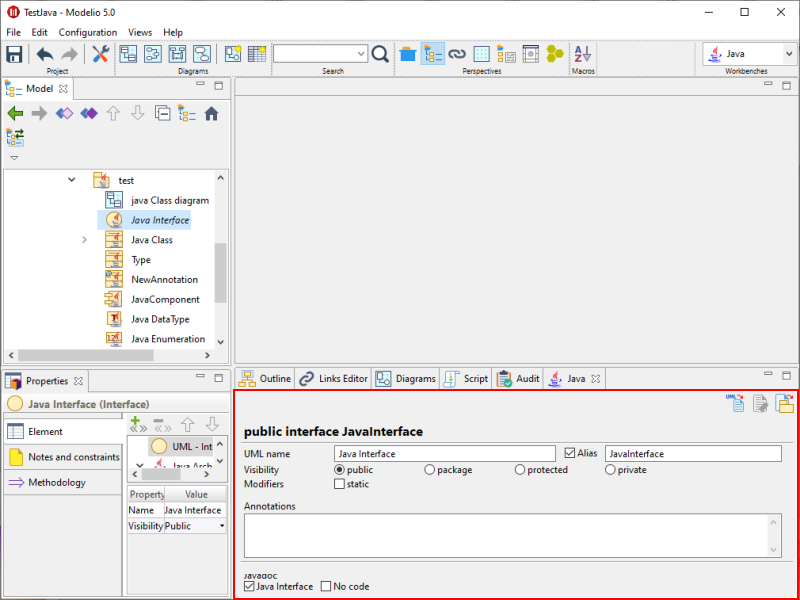The height and width of the screenshot is (600, 800).
Task: Go back with the green arrow in Model panel
Action: tap(15, 113)
